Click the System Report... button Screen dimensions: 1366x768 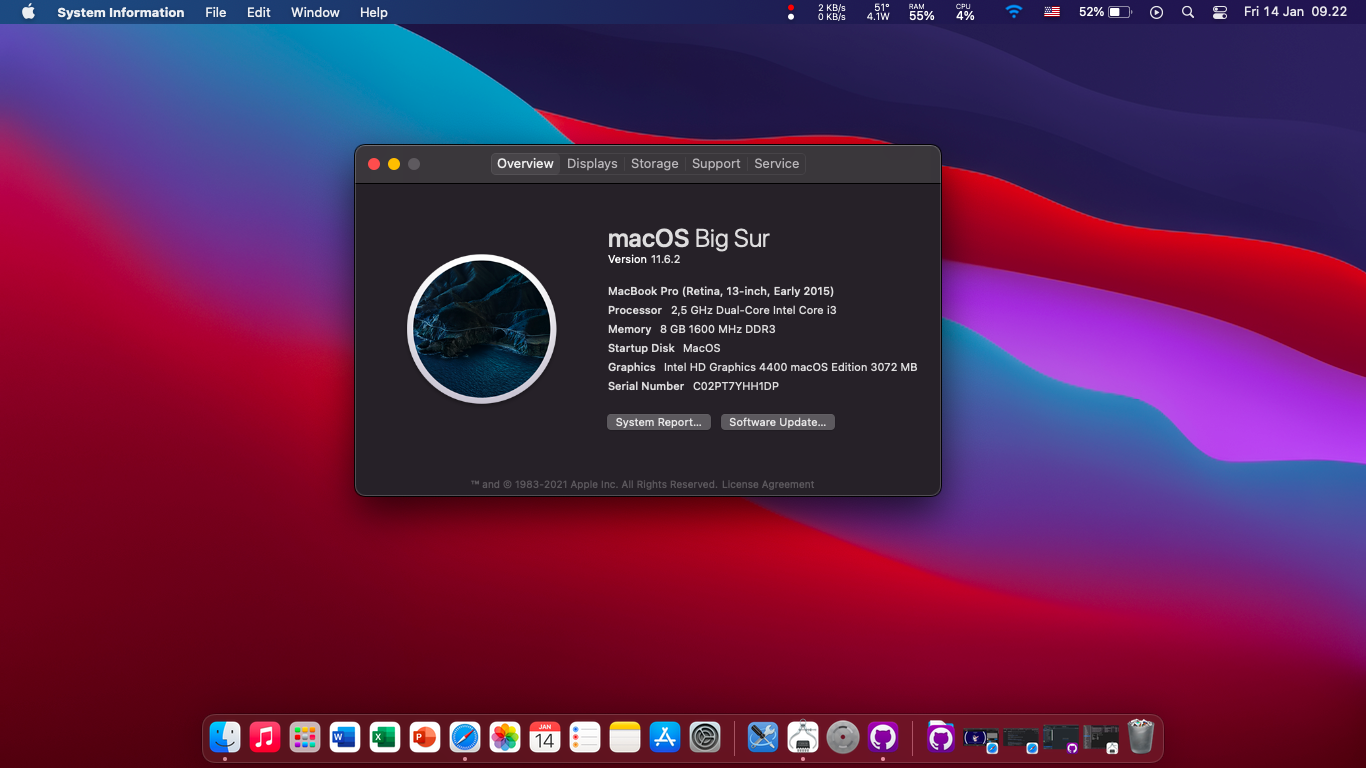658,422
